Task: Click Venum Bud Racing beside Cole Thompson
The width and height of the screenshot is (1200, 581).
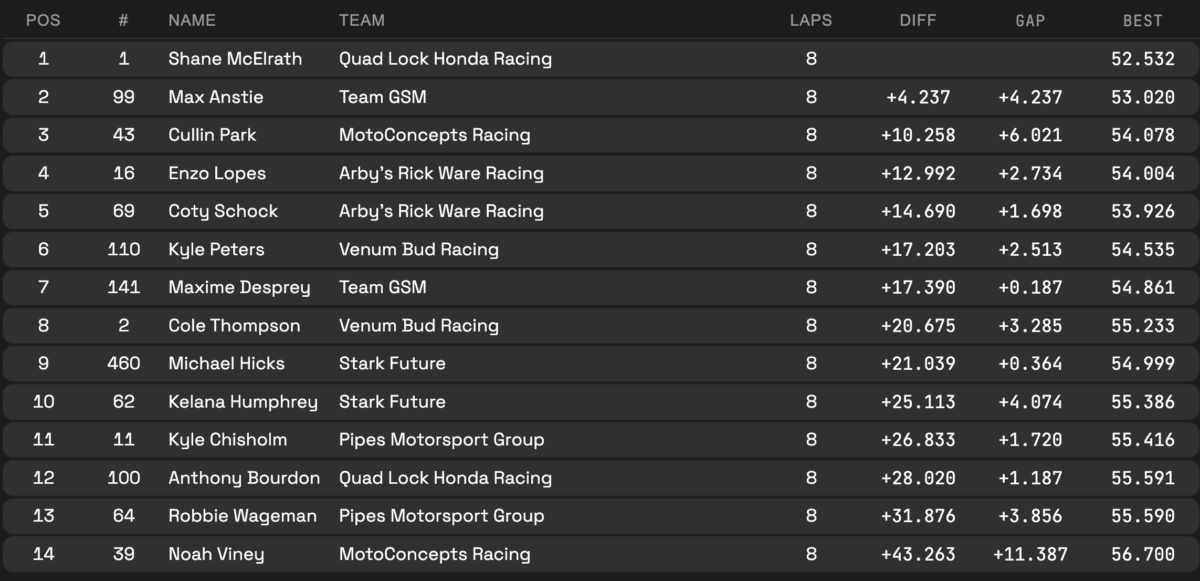Action: pyautogui.click(x=418, y=325)
